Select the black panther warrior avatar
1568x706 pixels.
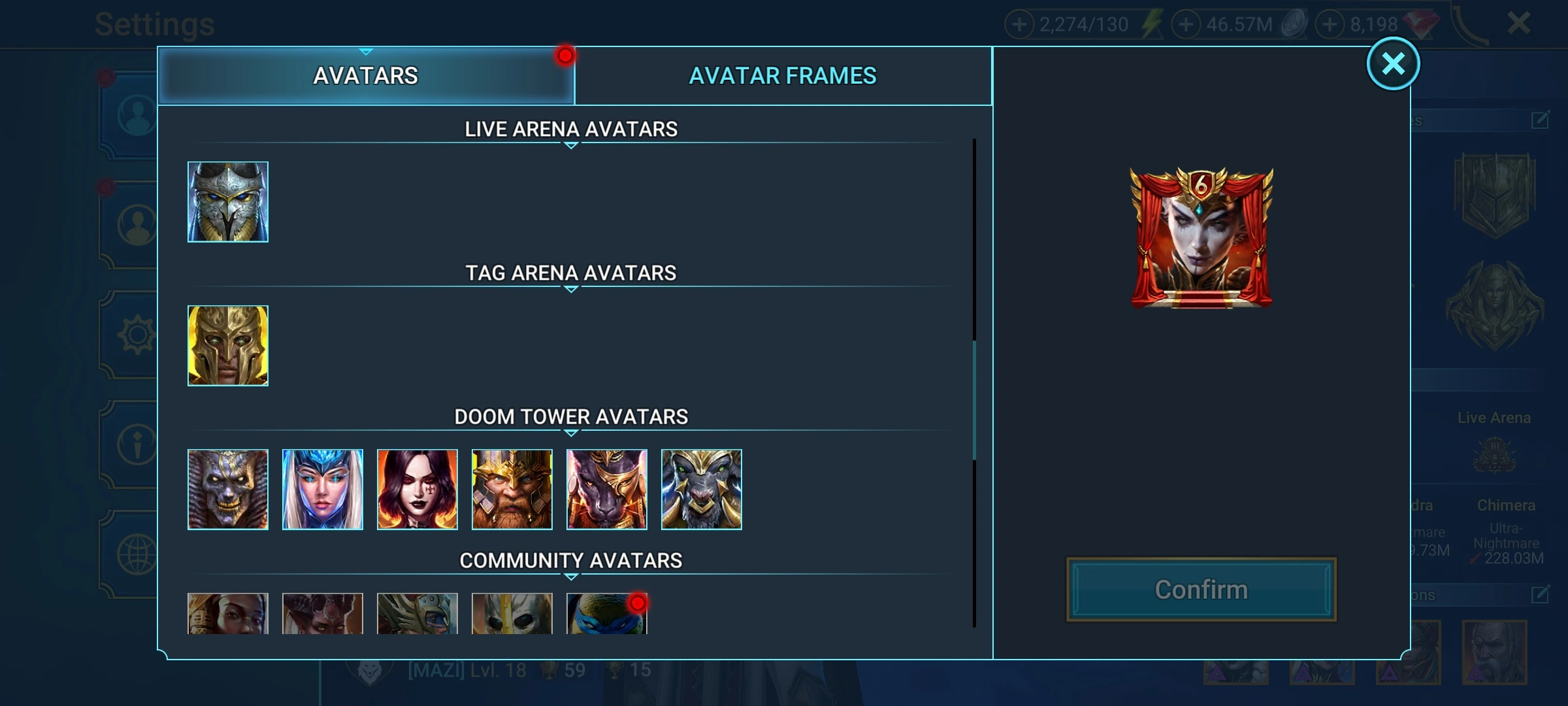[x=606, y=490]
